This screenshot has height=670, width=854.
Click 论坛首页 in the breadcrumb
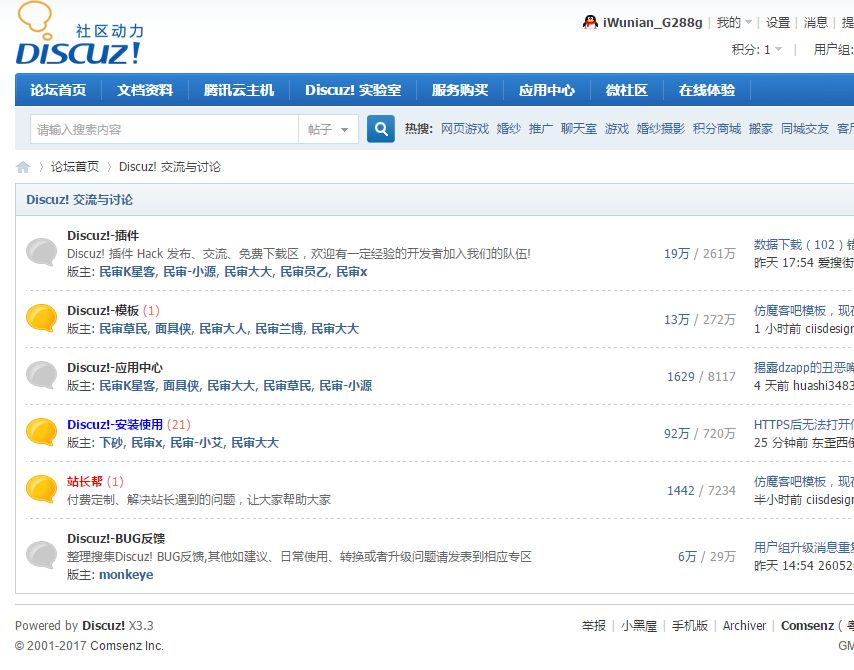point(75,167)
